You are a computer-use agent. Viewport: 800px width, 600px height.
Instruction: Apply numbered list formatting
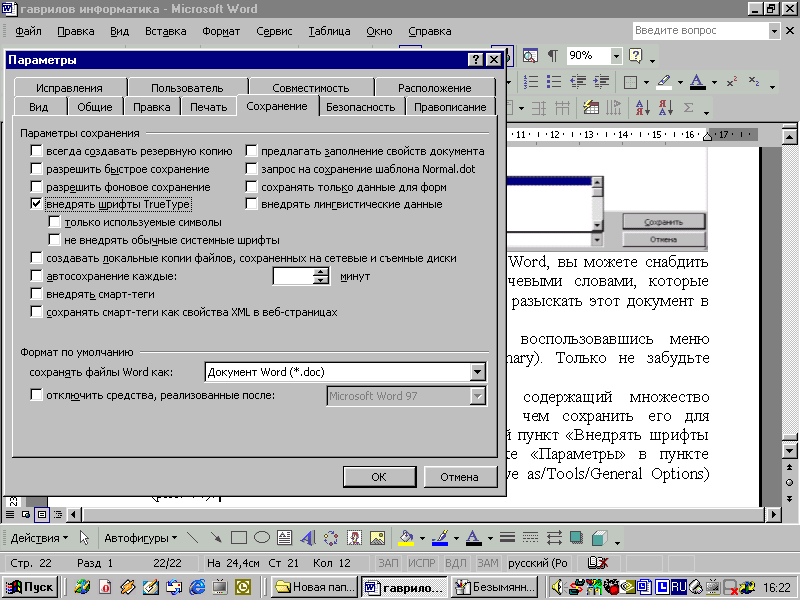[x=531, y=82]
